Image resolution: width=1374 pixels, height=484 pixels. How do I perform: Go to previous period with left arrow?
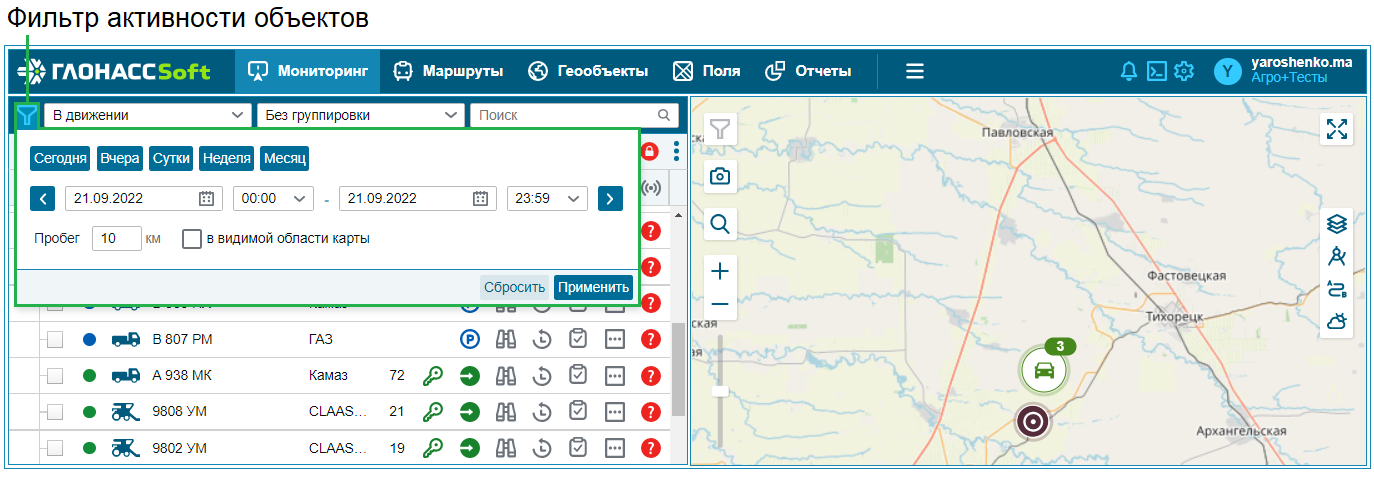coord(43,198)
